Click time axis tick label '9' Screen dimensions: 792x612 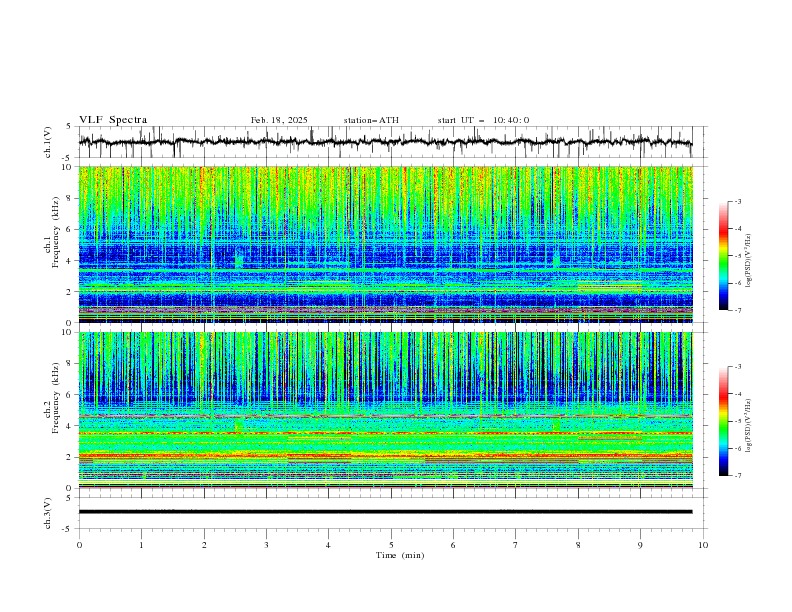point(640,545)
